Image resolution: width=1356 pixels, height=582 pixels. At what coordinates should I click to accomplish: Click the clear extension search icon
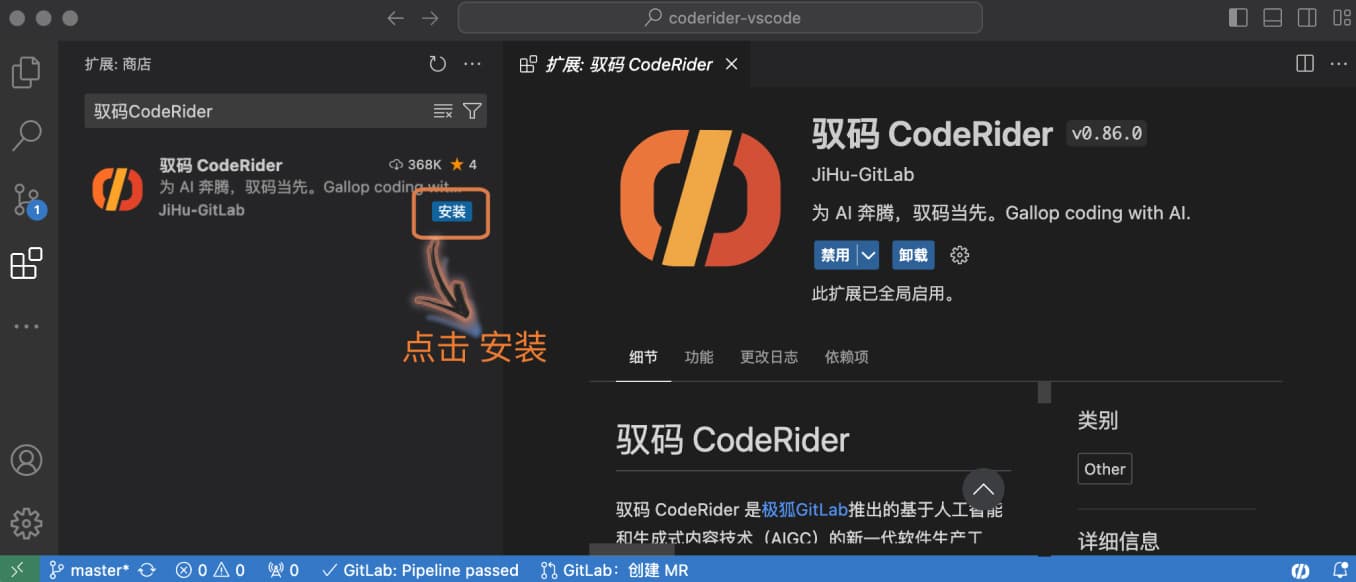[442, 111]
